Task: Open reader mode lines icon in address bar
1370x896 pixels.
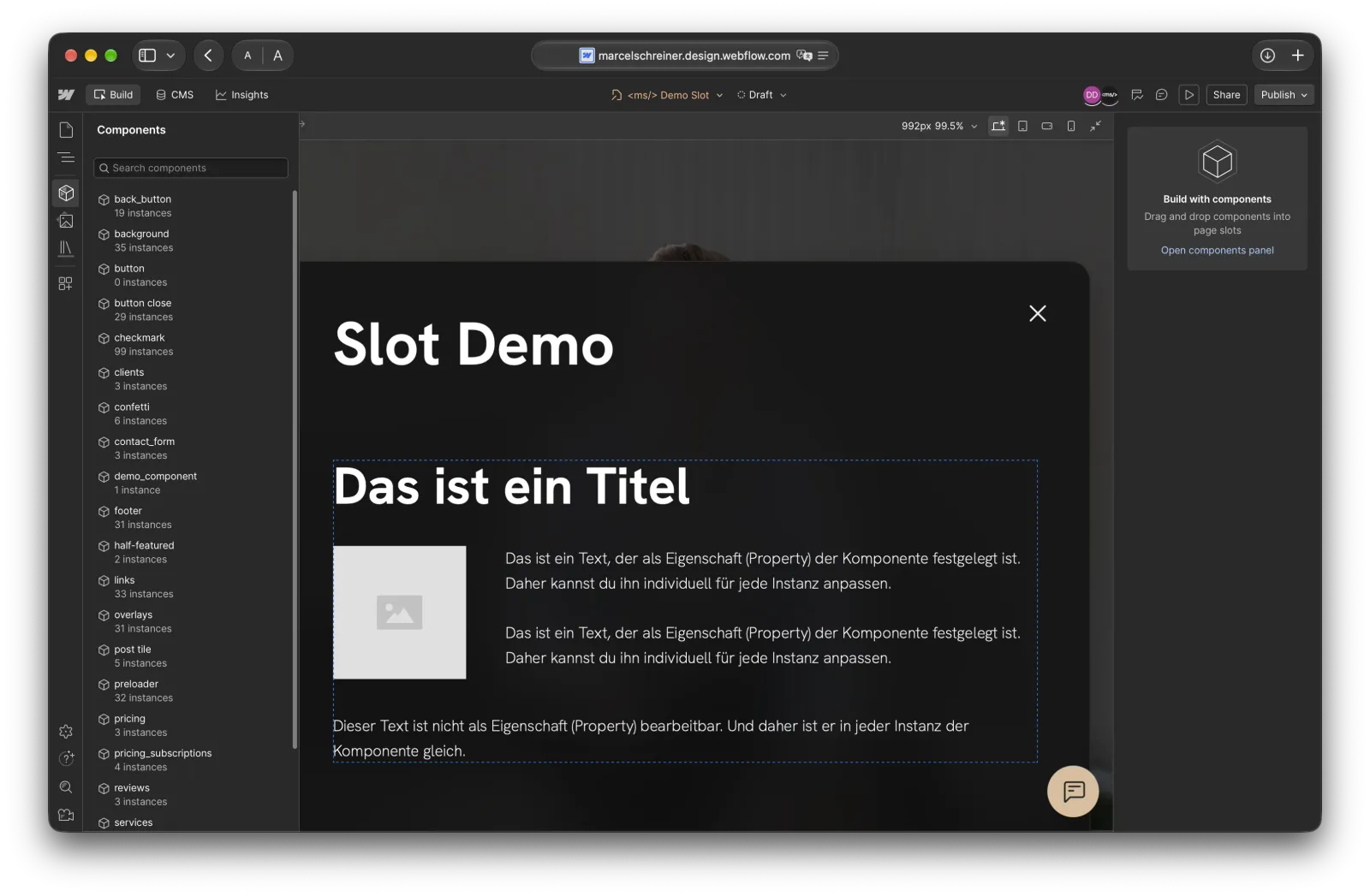Action: pyautogui.click(x=823, y=56)
